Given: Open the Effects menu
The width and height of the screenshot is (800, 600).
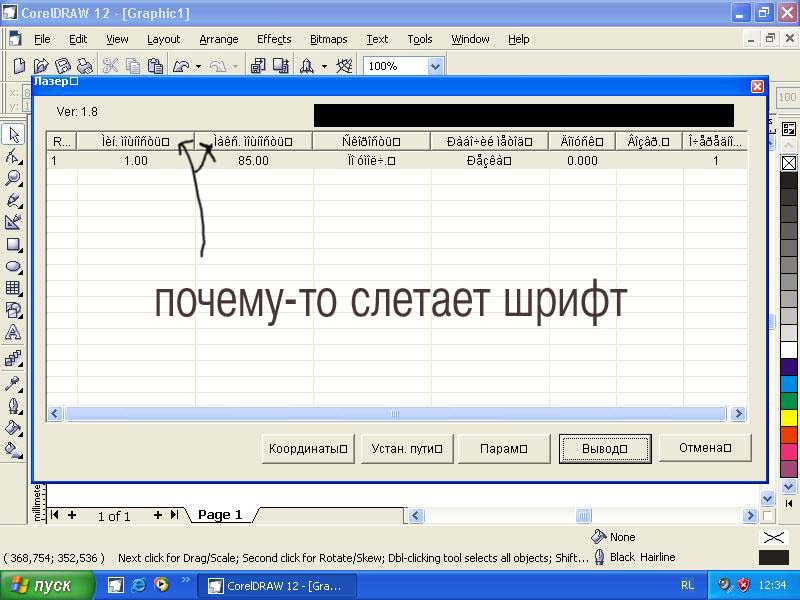Looking at the screenshot, I should pos(273,39).
